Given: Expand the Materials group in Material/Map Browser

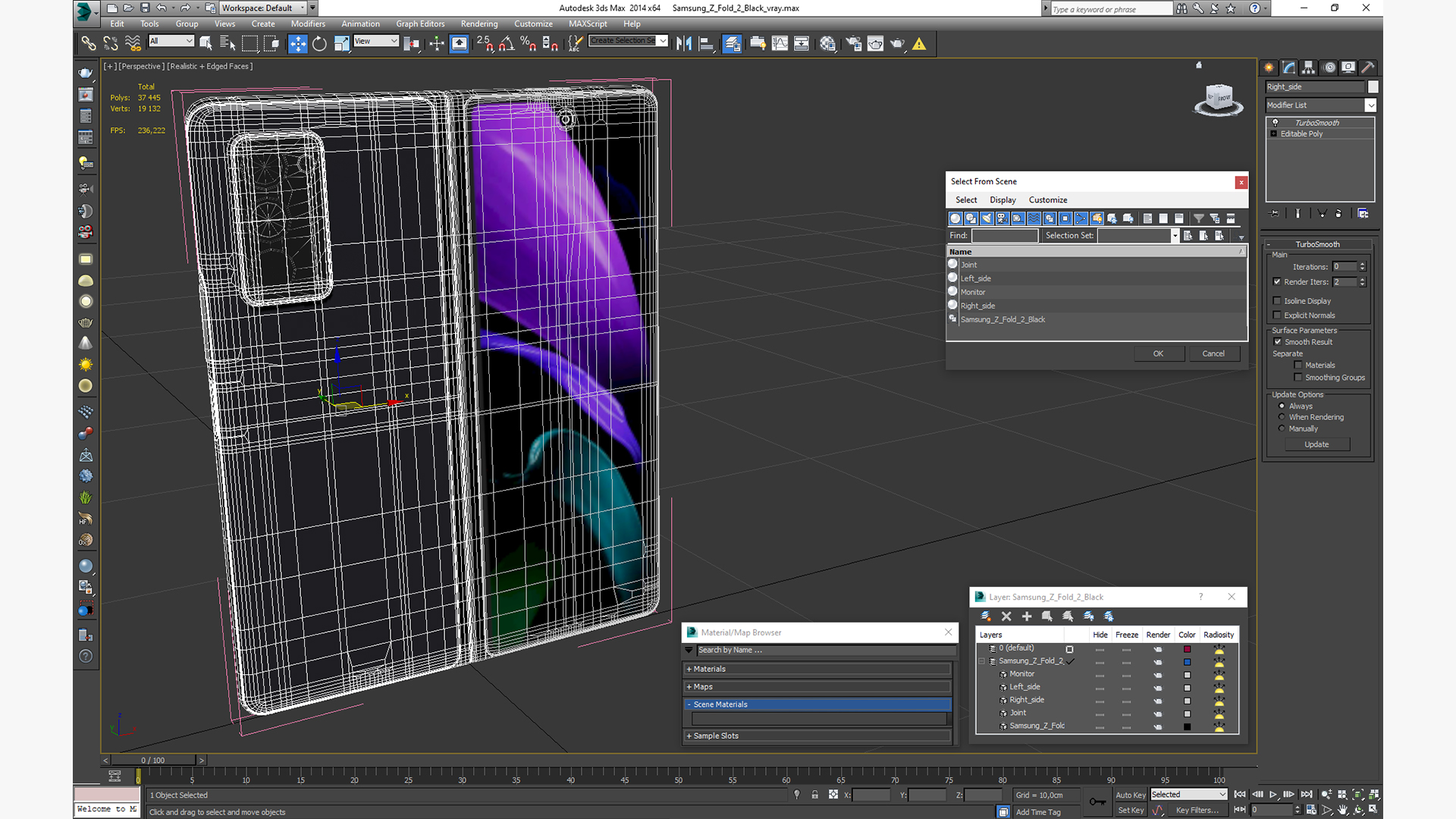Looking at the screenshot, I should (817, 669).
